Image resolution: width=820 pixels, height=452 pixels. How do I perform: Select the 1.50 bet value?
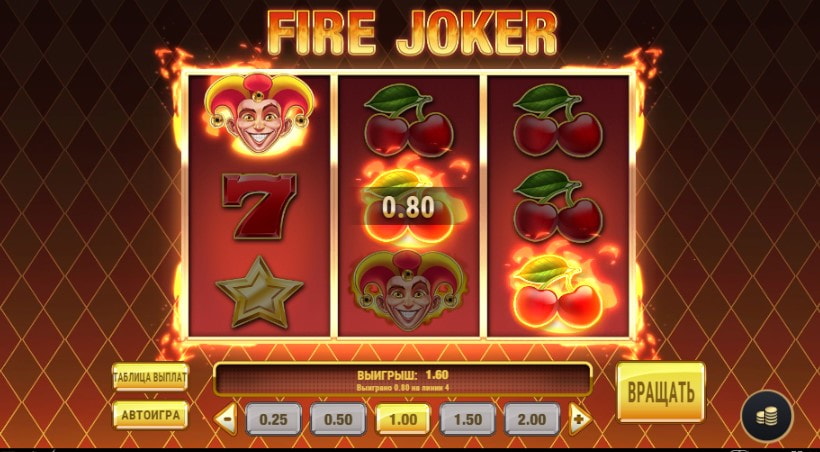468,419
